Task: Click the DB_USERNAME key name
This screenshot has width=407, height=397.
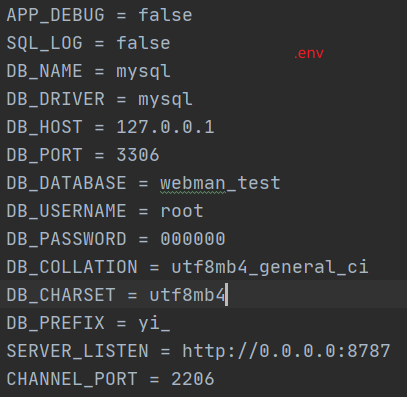Action: click(x=66, y=211)
